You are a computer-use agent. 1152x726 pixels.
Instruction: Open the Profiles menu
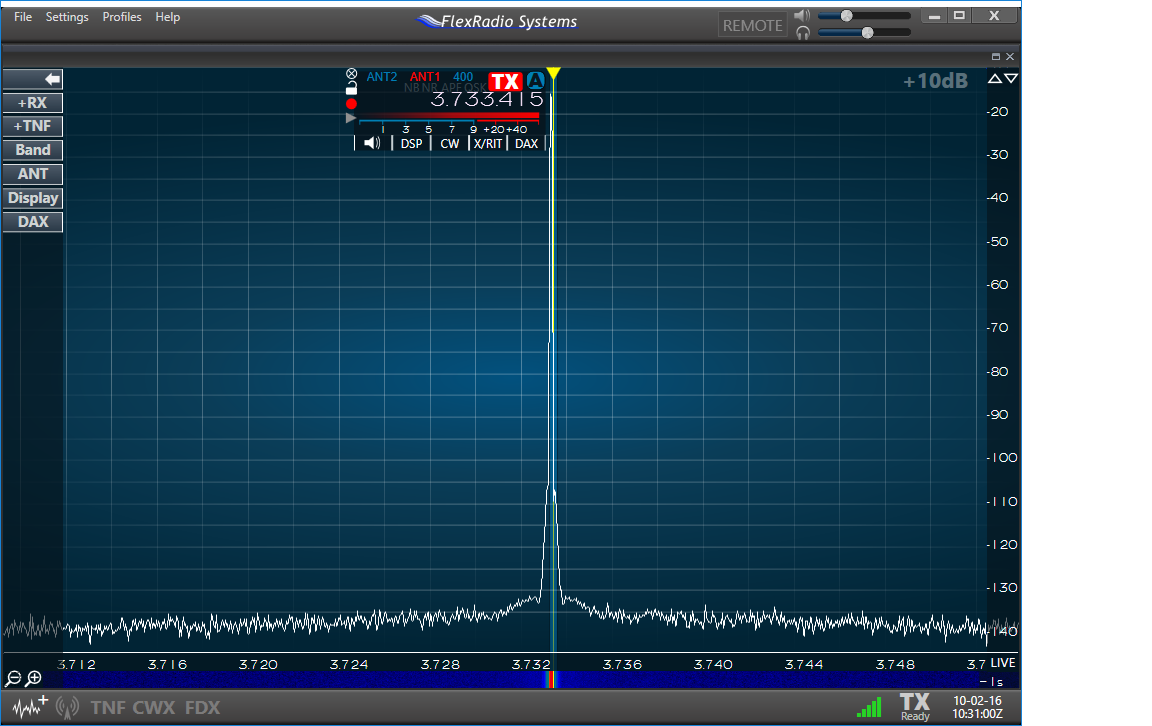click(x=122, y=17)
